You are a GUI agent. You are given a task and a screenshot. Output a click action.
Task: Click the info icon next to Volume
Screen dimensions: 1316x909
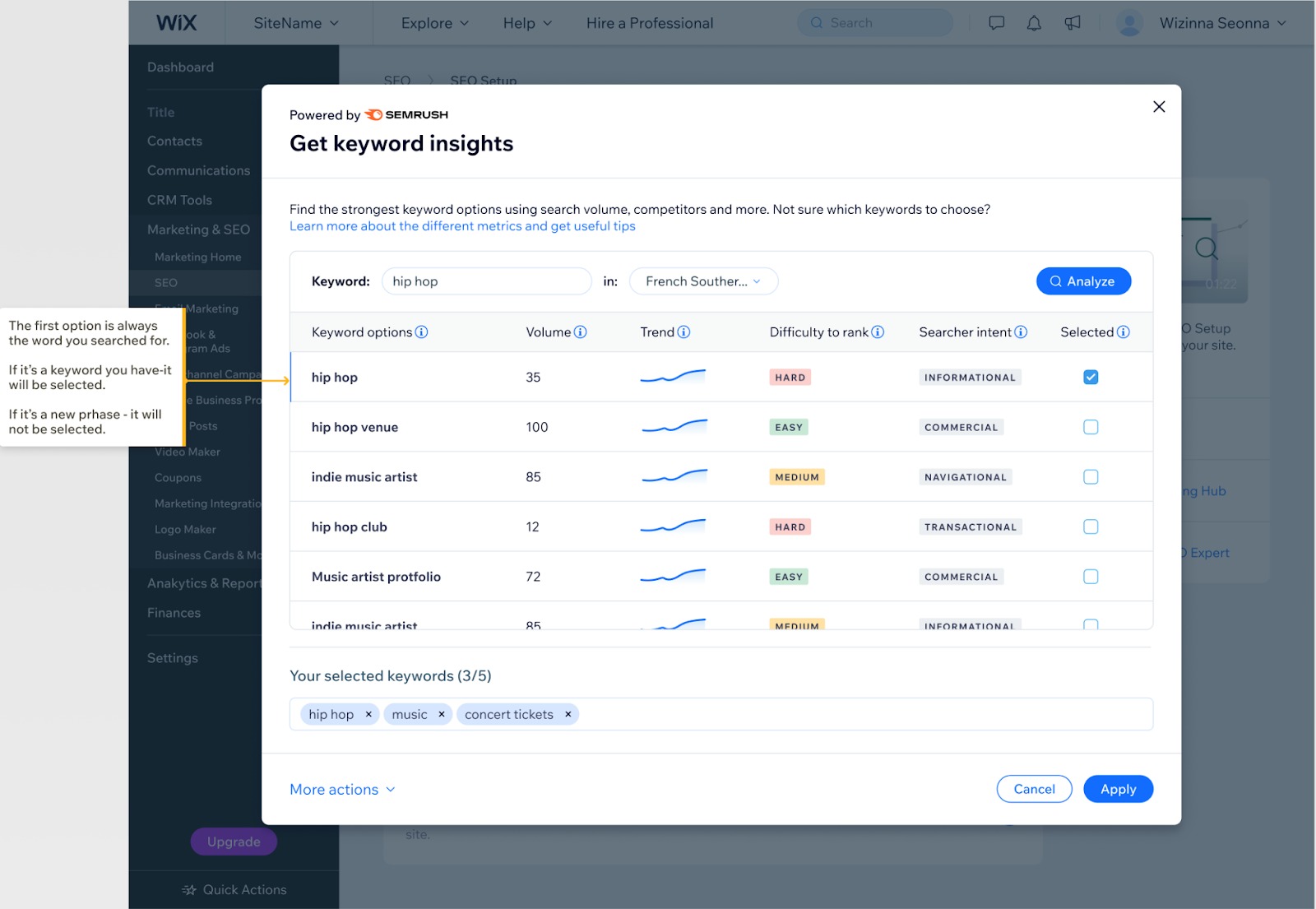pos(581,332)
